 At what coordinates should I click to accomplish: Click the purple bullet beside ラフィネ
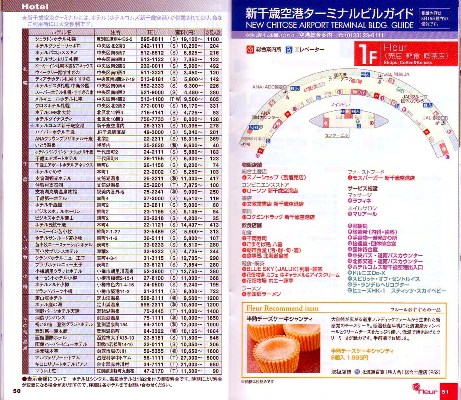click(x=350, y=201)
